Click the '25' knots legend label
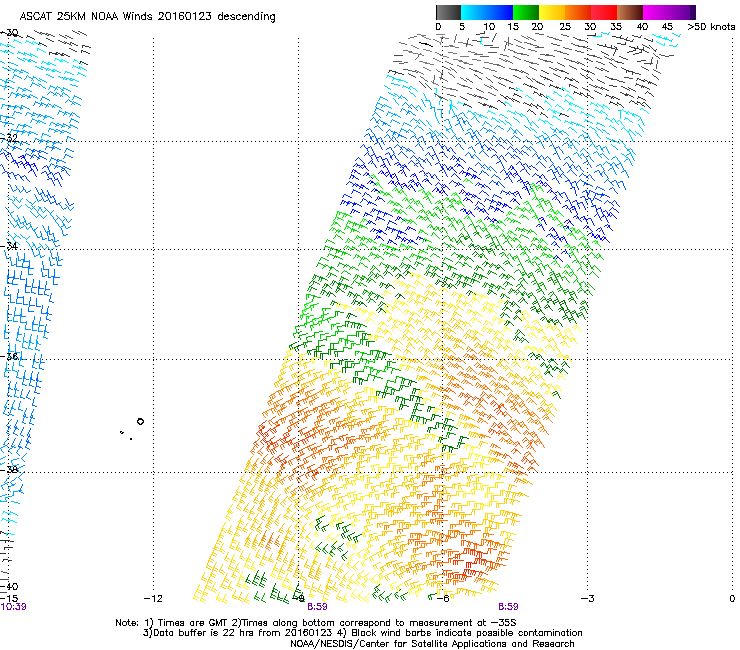The width and height of the screenshot is (740, 650). tap(565, 27)
